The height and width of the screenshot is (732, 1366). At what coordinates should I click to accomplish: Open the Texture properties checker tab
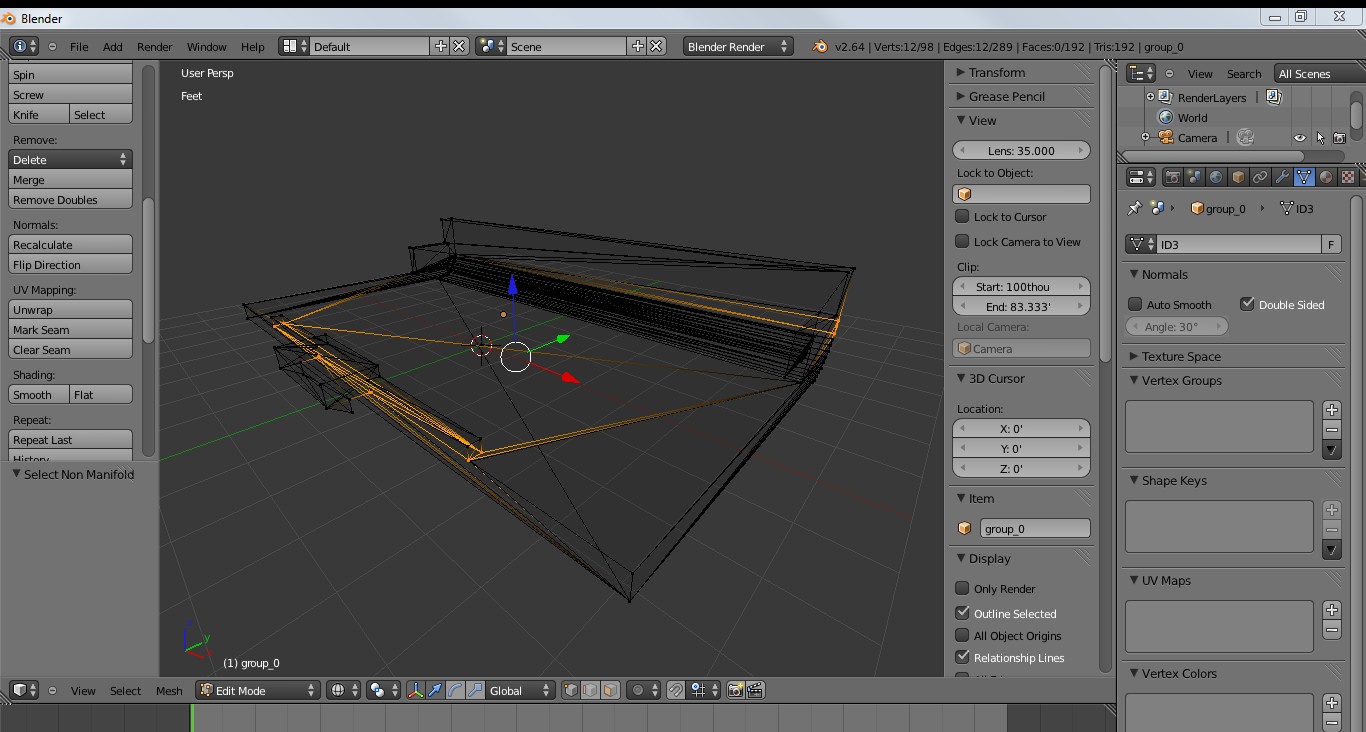(x=1348, y=177)
